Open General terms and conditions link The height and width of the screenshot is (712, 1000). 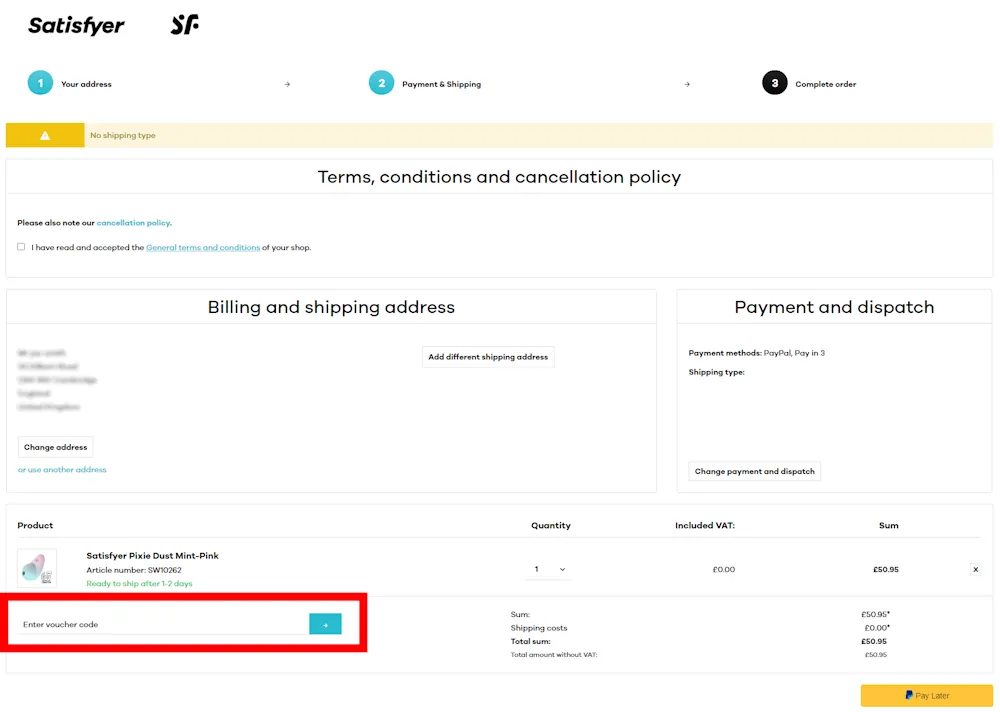pyautogui.click(x=203, y=248)
